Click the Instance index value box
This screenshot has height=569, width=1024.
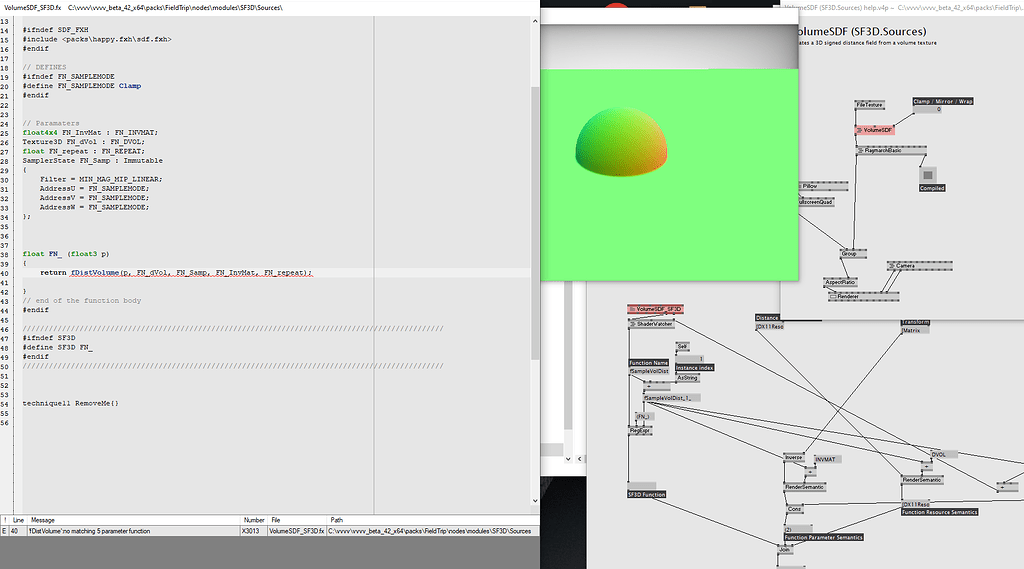coord(690,359)
